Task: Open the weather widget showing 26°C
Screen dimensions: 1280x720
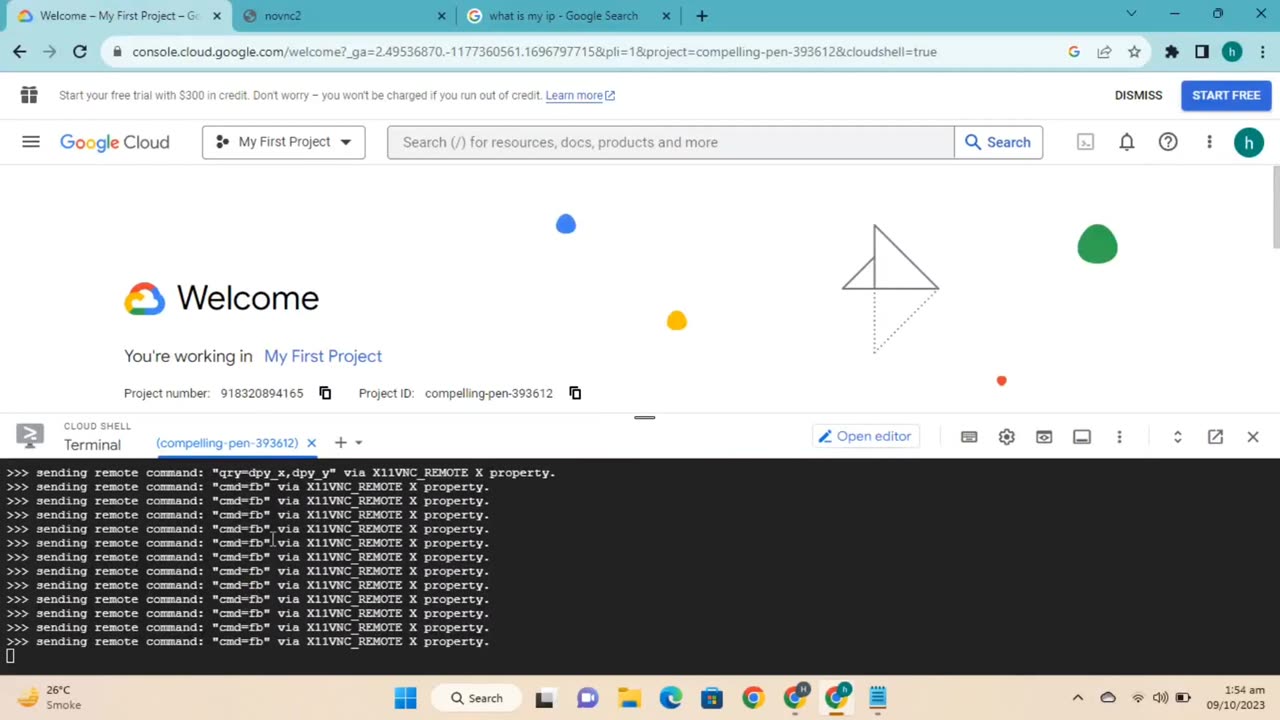Action: (x=50, y=697)
